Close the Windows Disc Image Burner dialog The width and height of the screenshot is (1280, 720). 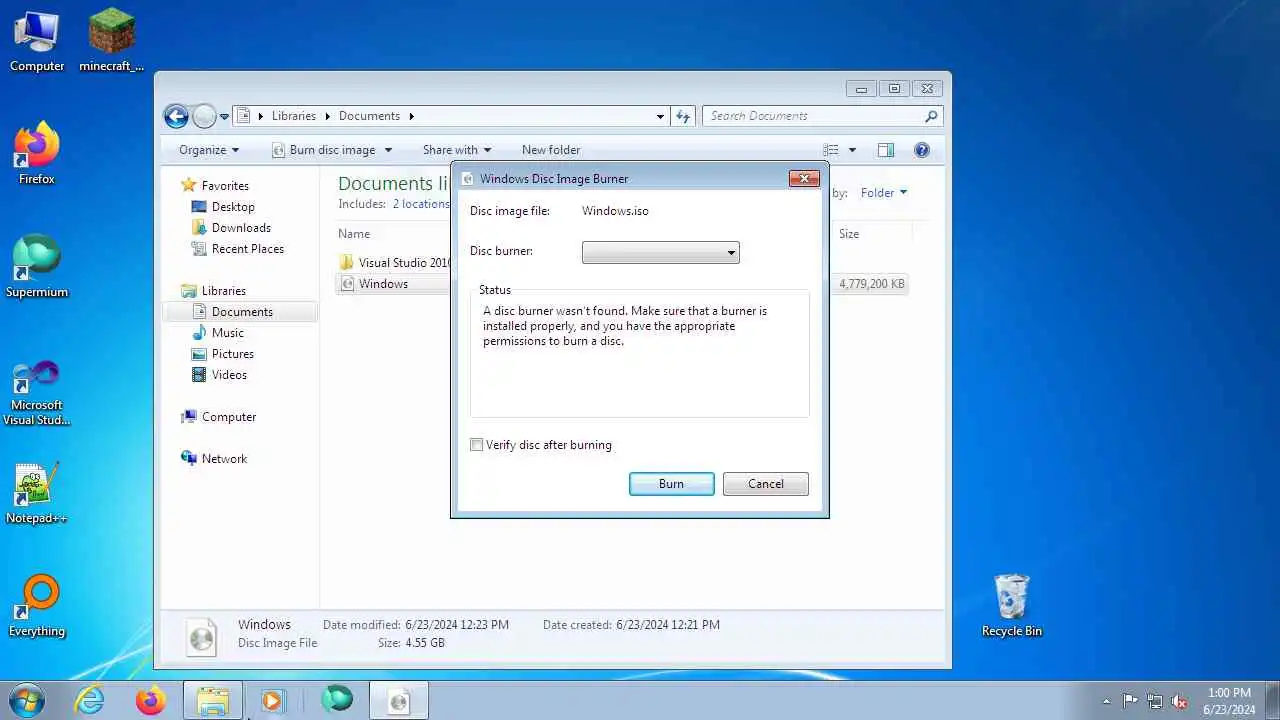point(804,178)
